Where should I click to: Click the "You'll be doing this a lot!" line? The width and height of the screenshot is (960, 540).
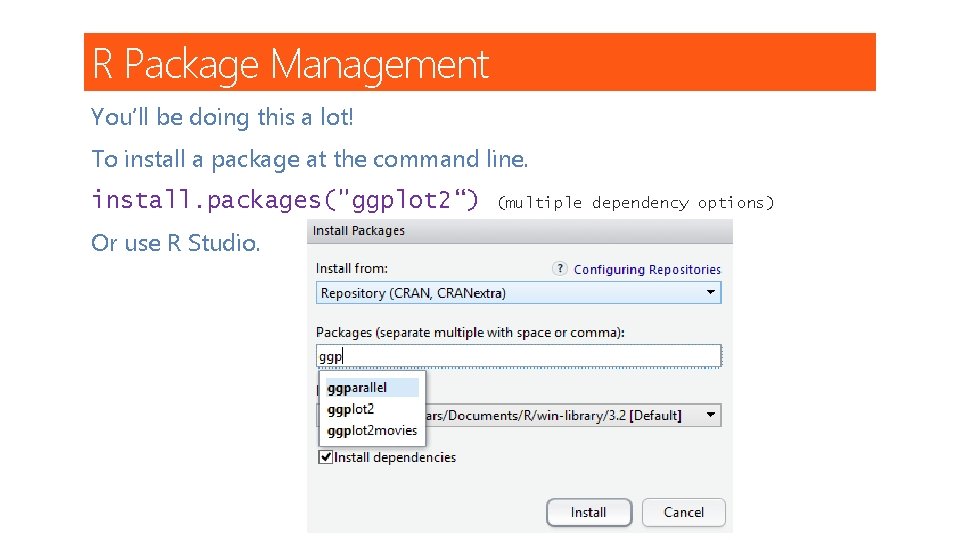pos(222,117)
